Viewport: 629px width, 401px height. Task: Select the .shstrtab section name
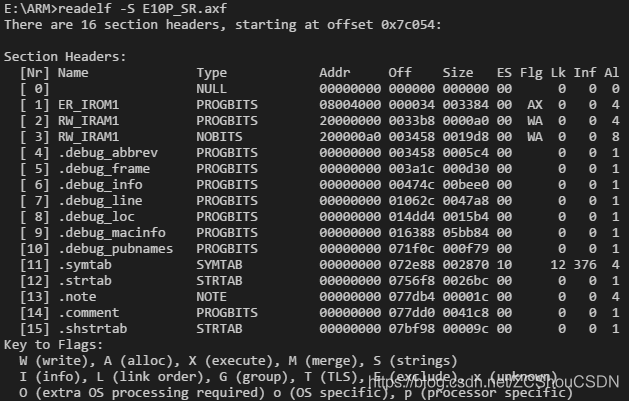(x=92, y=328)
